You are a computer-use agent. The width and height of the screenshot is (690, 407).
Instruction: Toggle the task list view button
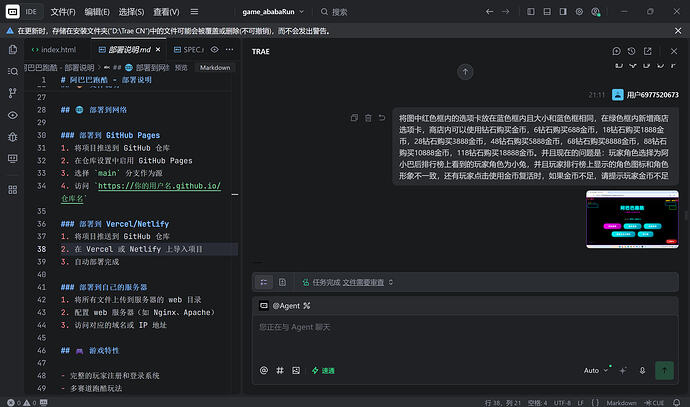point(264,282)
